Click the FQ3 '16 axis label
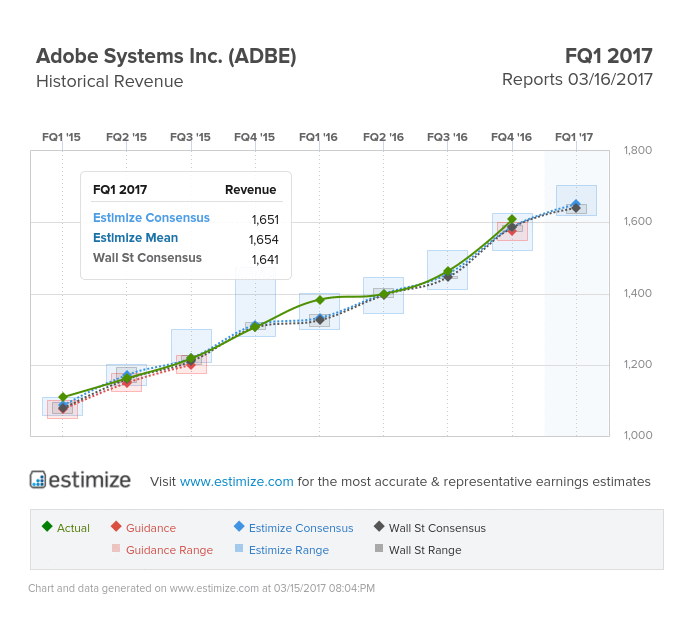 point(447,137)
